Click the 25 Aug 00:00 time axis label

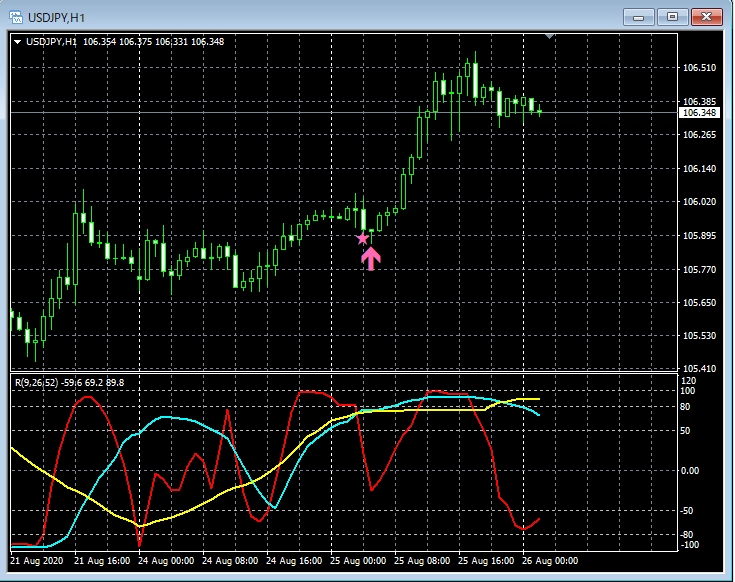[x=358, y=561]
